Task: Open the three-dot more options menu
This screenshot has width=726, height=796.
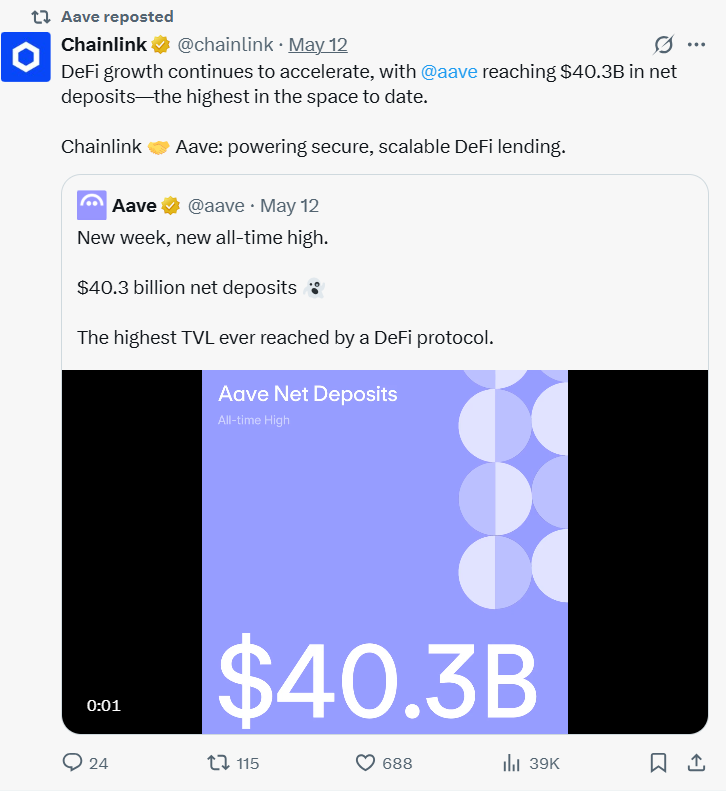Action: 697,45
